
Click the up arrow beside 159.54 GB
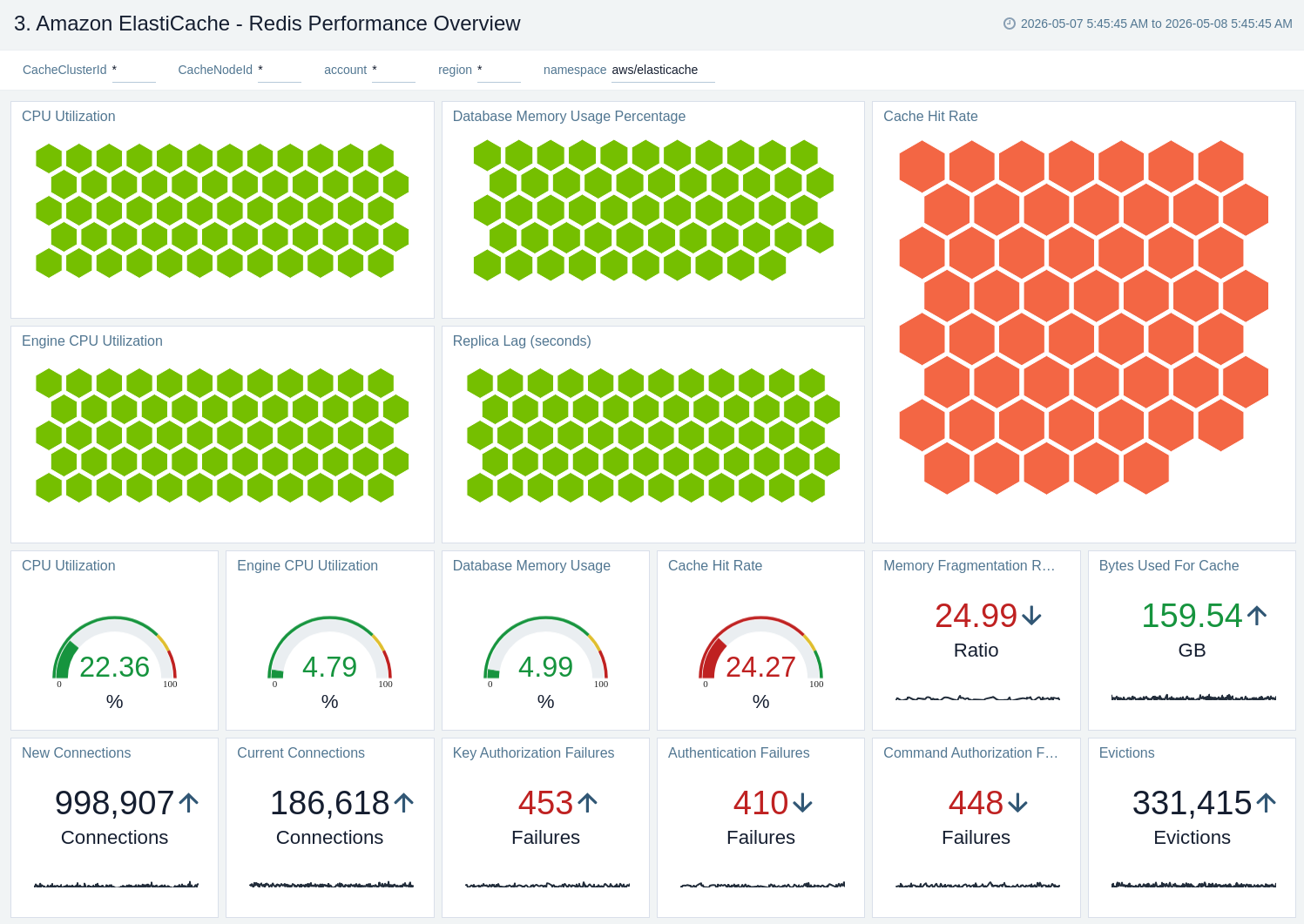(x=1257, y=616)
